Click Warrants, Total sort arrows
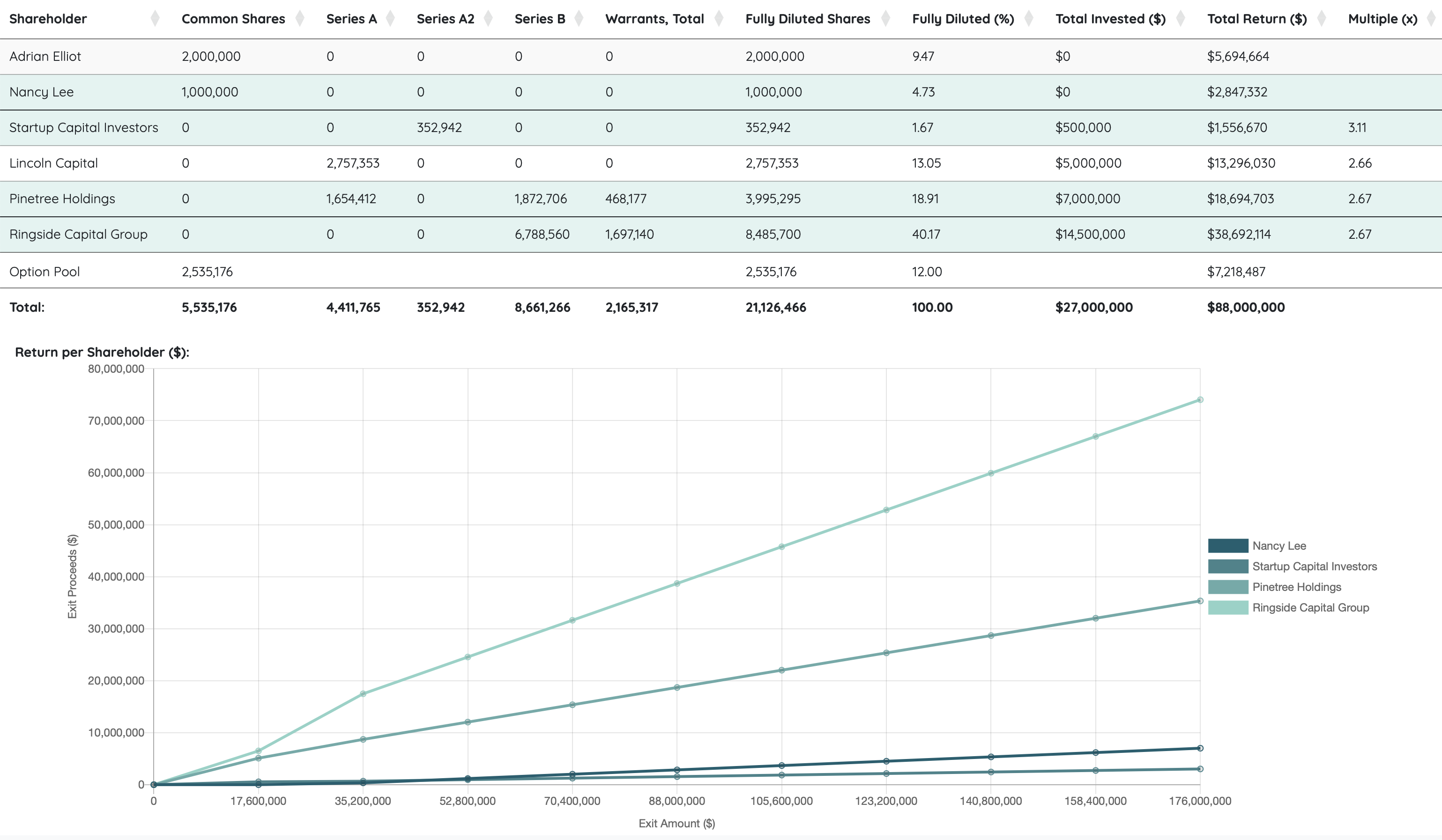 719,19
